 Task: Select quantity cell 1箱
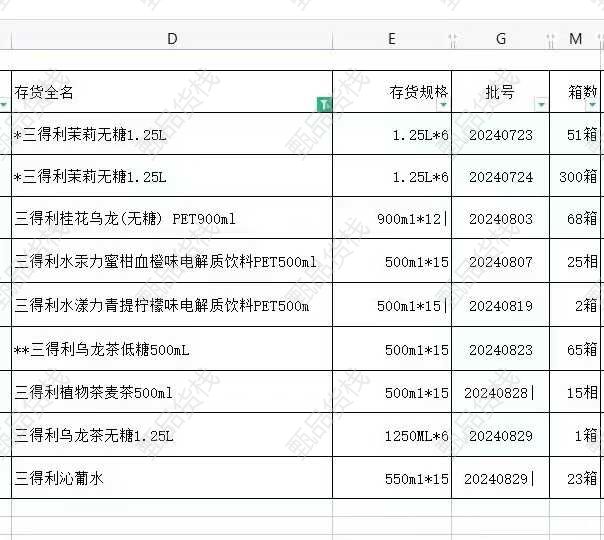click(575, 435)
